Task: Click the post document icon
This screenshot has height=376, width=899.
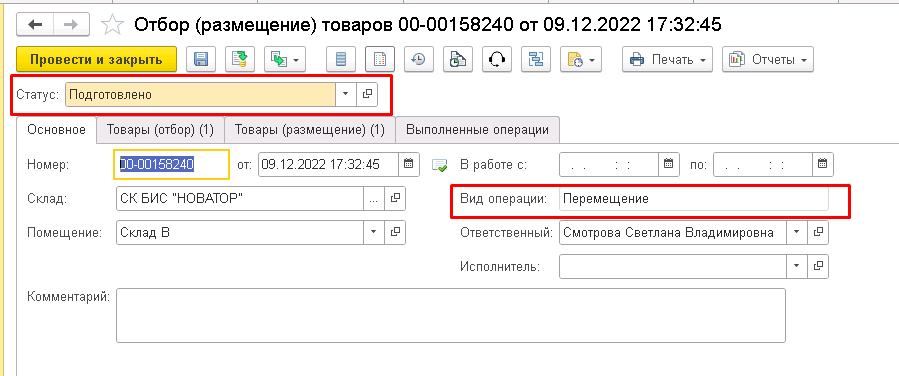Action: [x=240, y=60]
